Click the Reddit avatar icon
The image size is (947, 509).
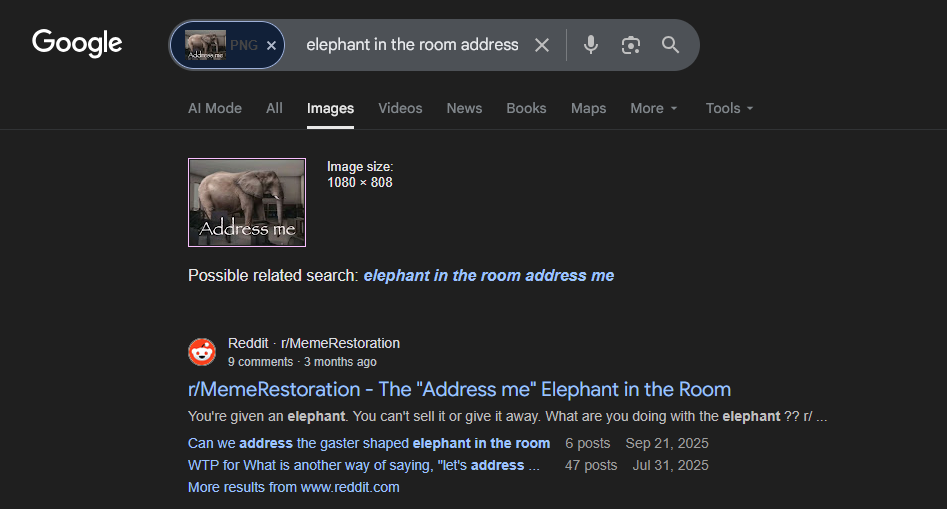click(x=202, y=352)
